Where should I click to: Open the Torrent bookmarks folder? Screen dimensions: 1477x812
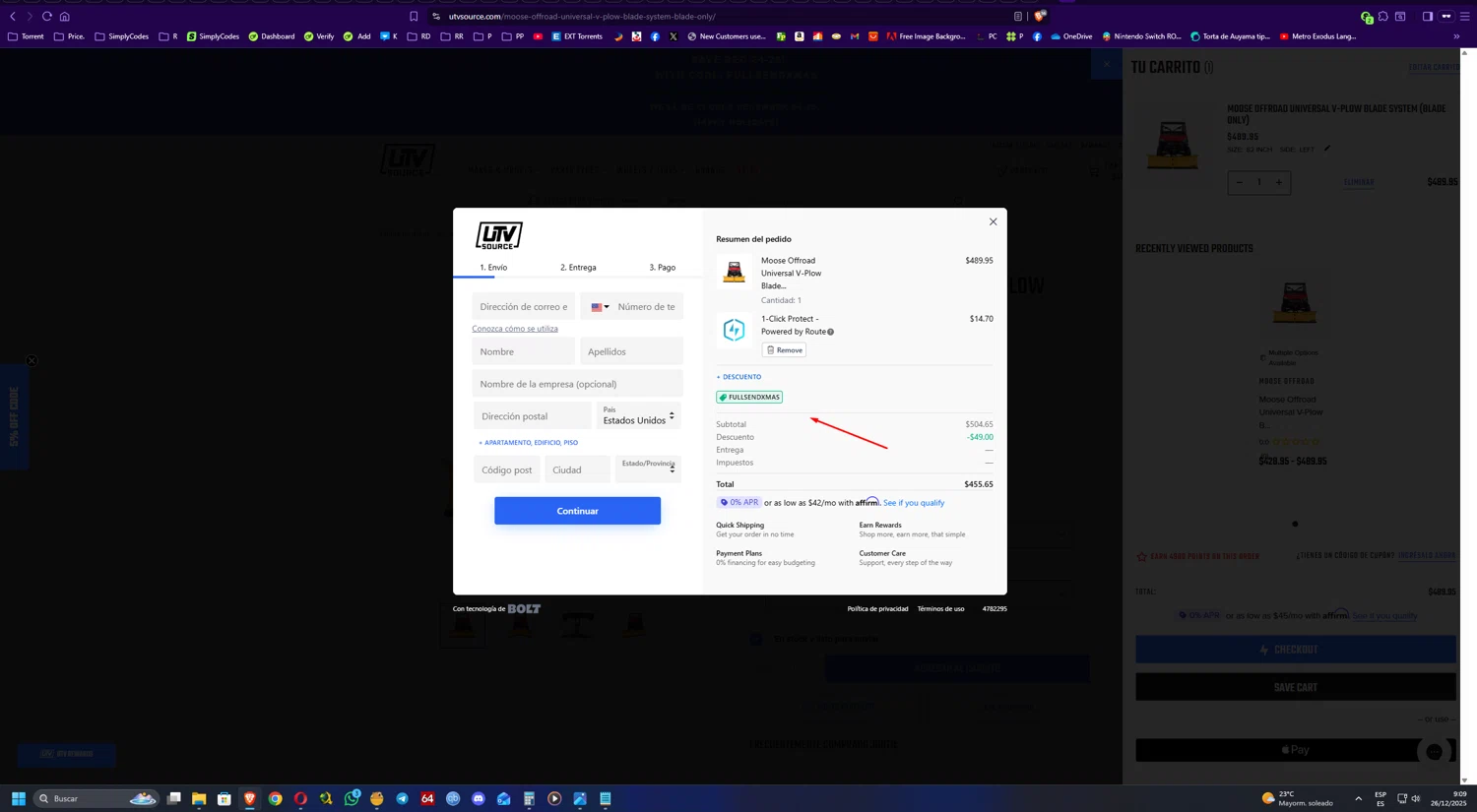coord(26,36)
